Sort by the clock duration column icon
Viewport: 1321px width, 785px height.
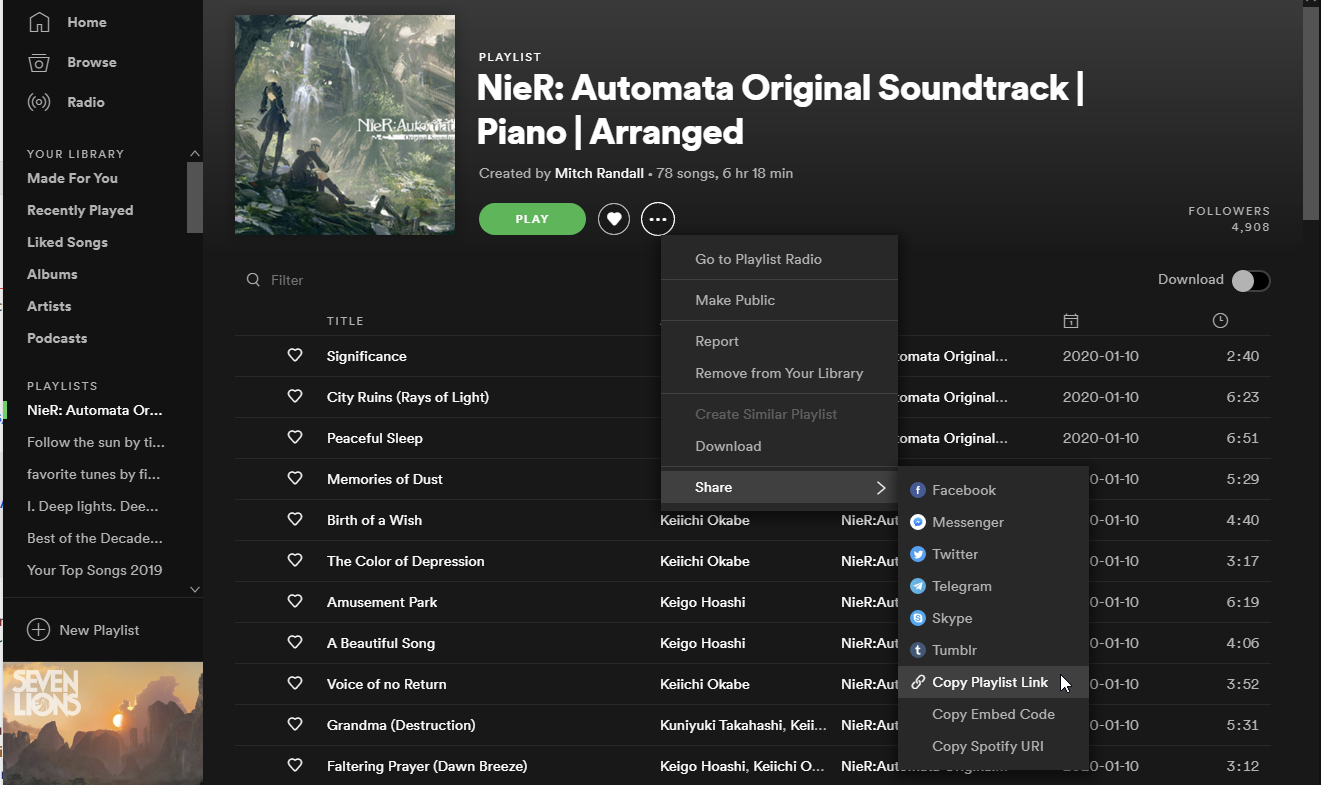click(1220, 321)
